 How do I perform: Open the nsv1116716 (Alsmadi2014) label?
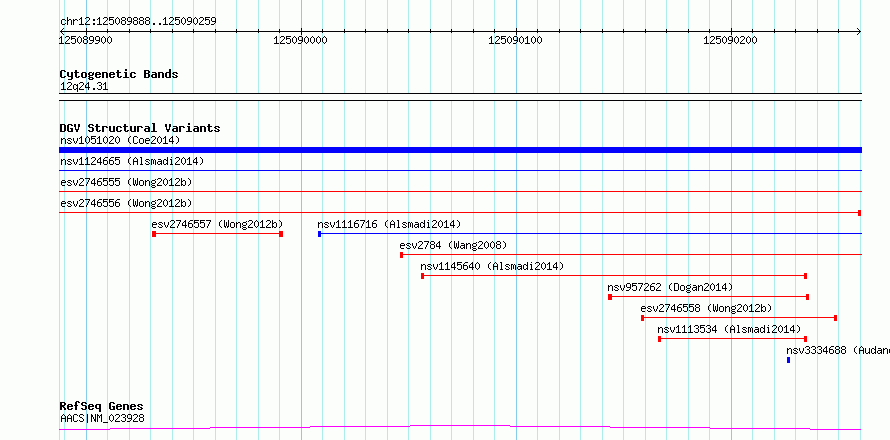(389, 224)
